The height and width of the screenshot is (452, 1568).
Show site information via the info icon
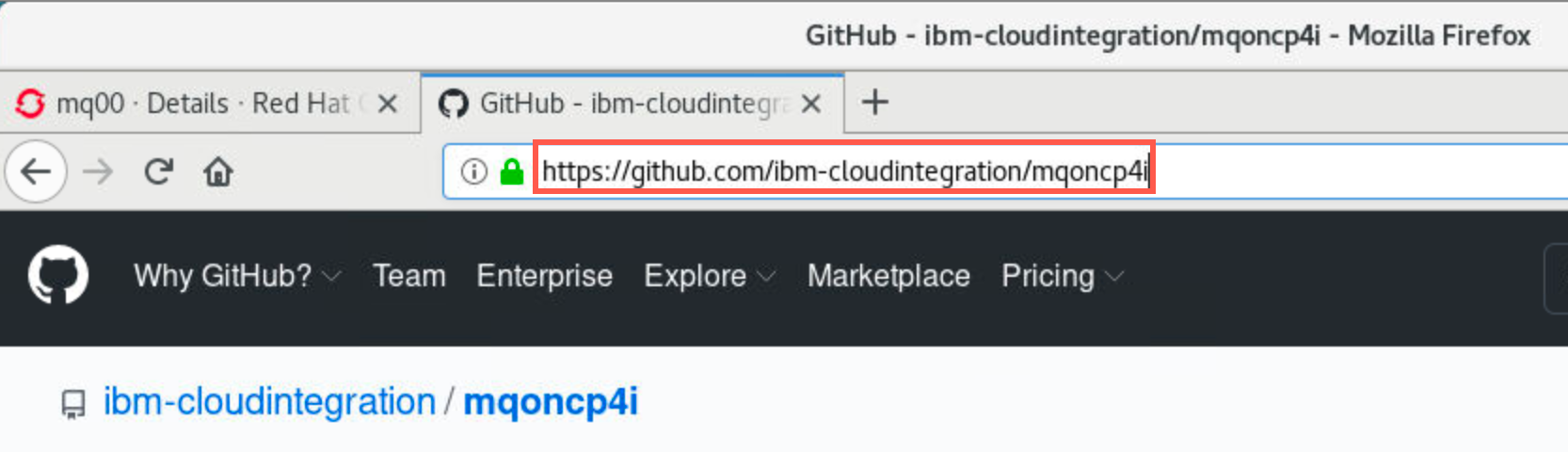(x=473, y=171)
